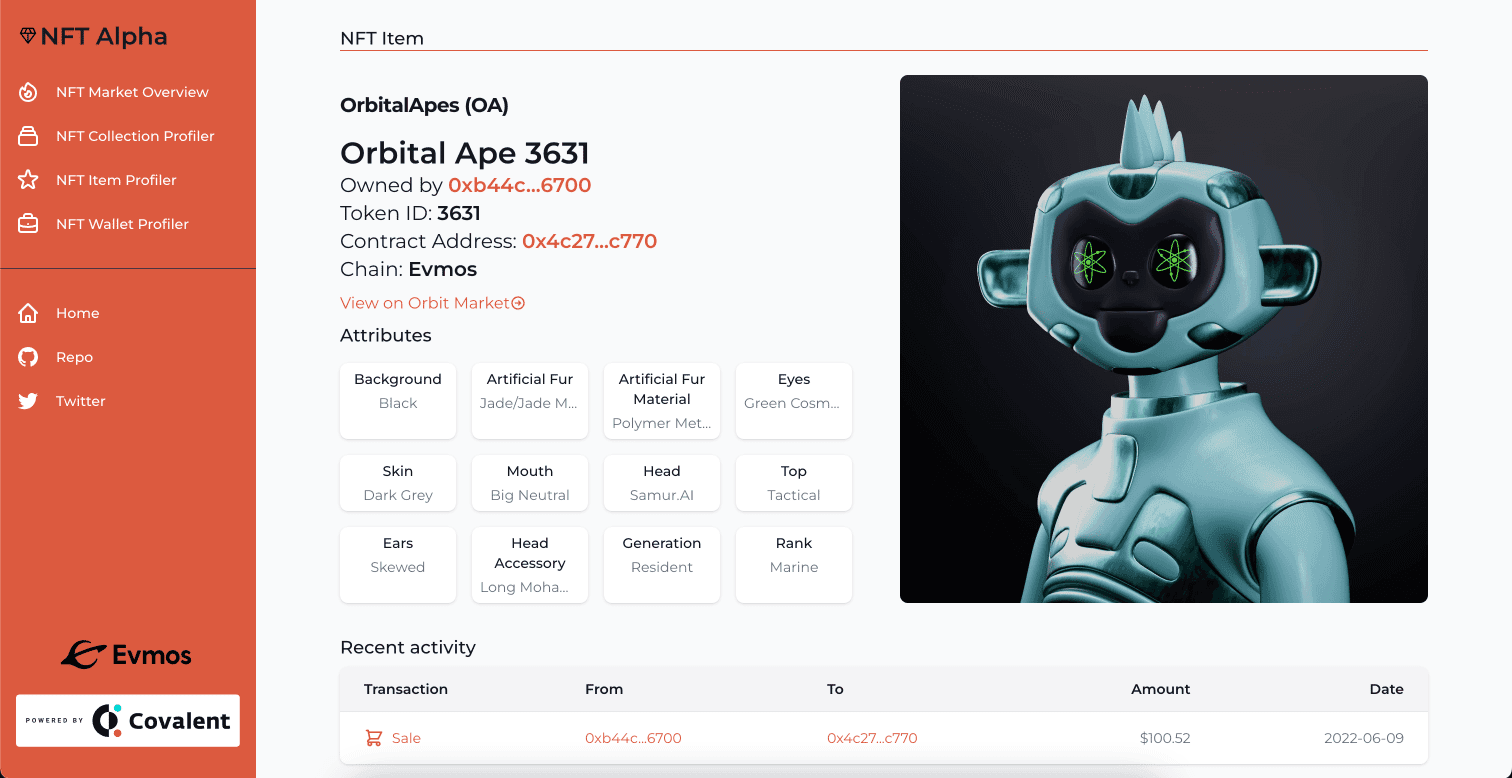
Task: Follow the View on Orbit Market link
Action: pos(432,303)
